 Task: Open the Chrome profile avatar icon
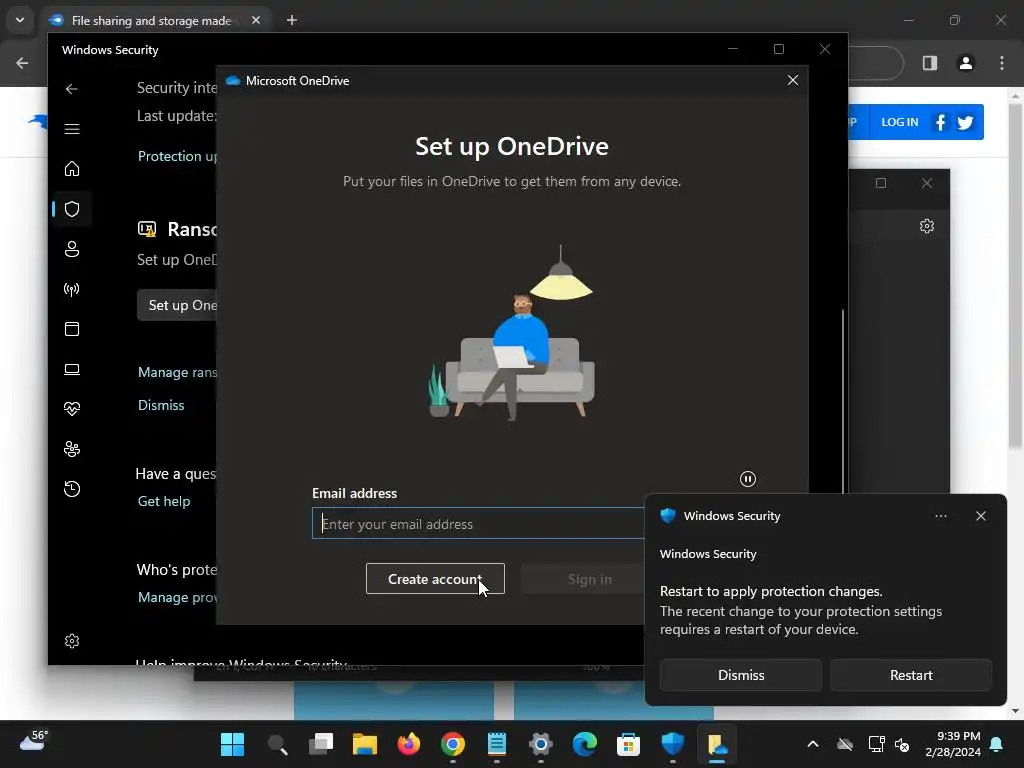[966, 63]
